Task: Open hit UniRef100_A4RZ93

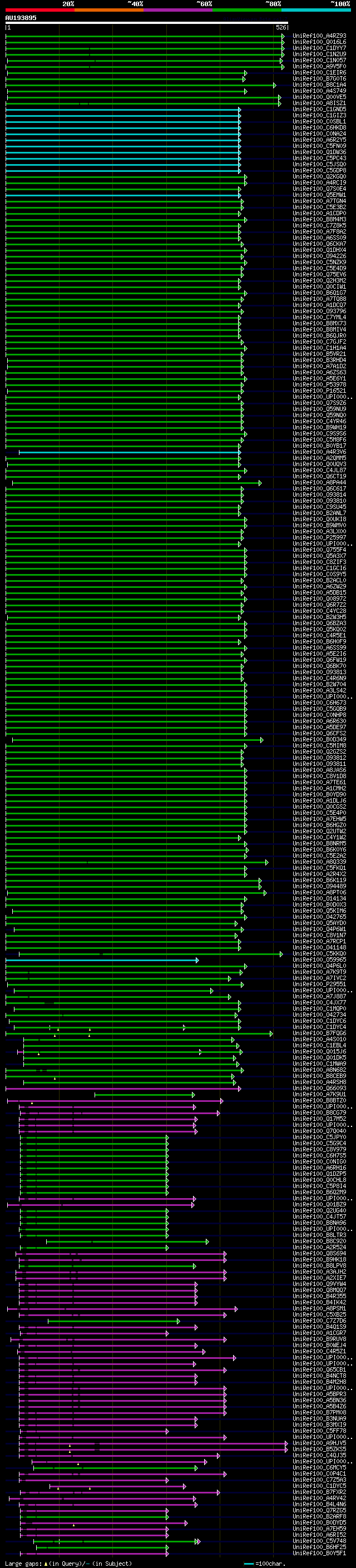Action: coord(319,36)
